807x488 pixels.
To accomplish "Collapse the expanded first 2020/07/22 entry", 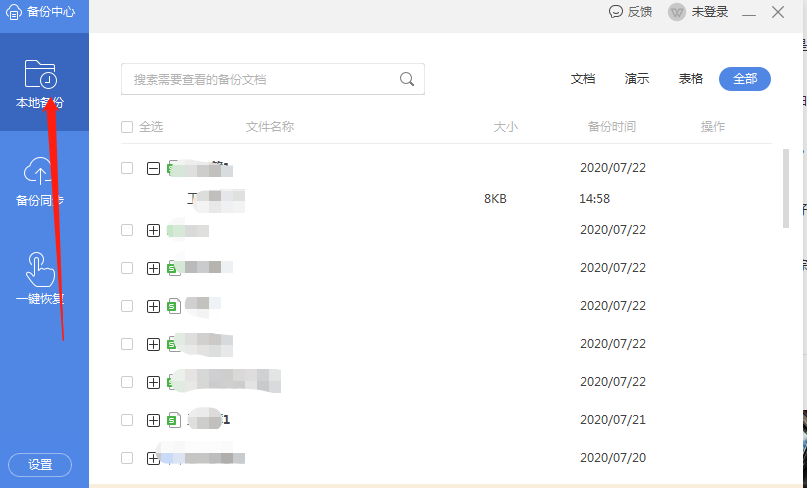I will coord(153,168).
